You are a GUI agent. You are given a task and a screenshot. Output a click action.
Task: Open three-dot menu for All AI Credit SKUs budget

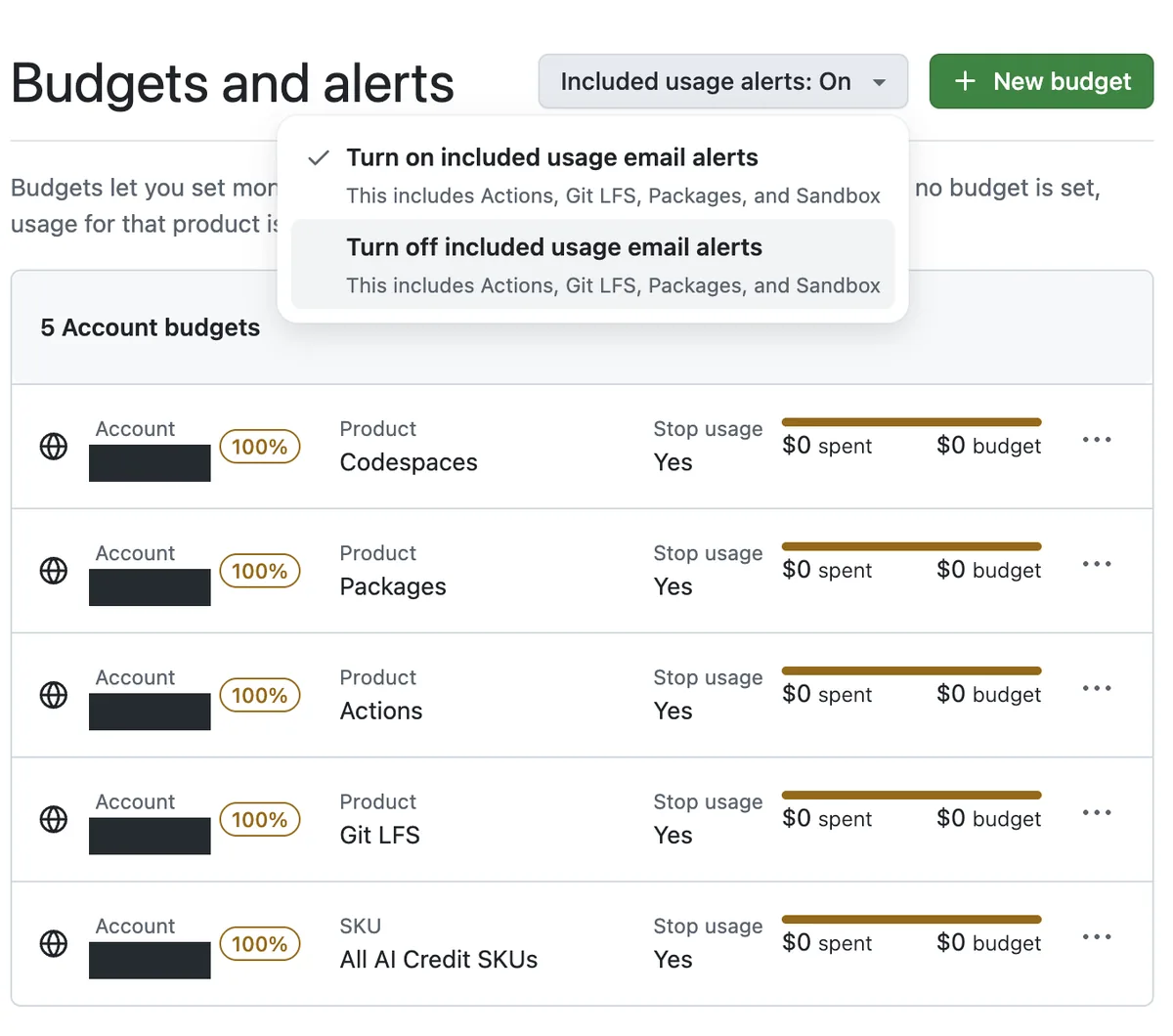tap(1097, 936)
